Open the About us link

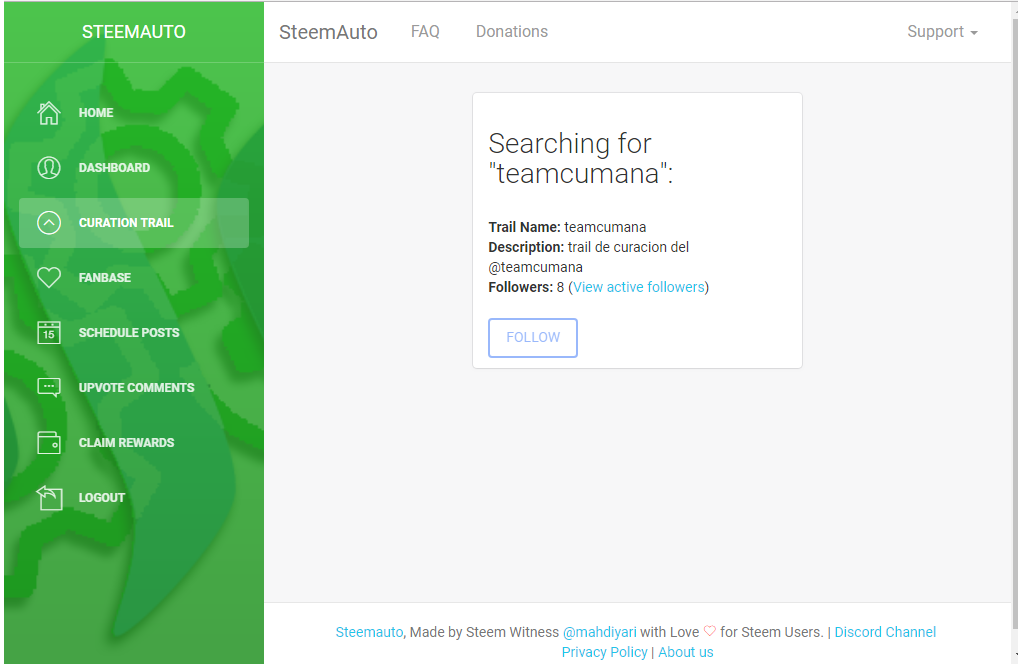(x=686, y=652)
